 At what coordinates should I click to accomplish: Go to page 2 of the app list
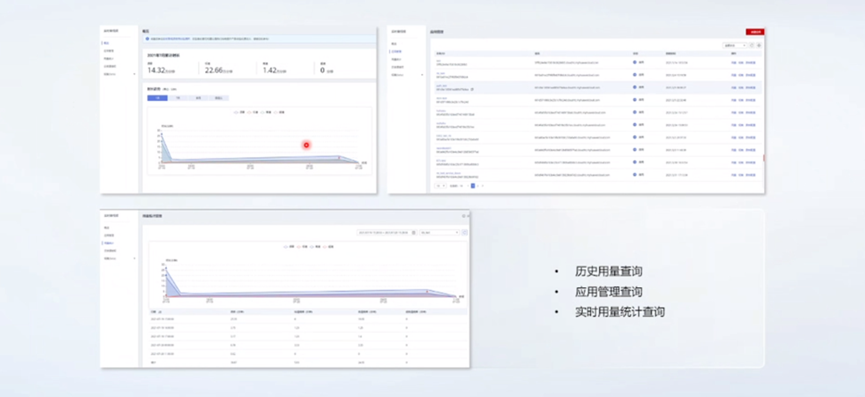coord(478,186)
